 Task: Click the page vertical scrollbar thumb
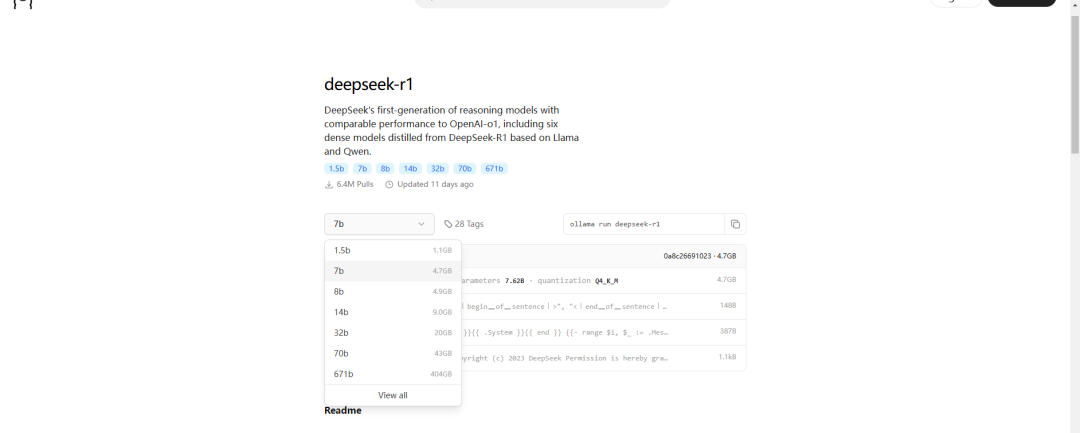[1074, 83]
